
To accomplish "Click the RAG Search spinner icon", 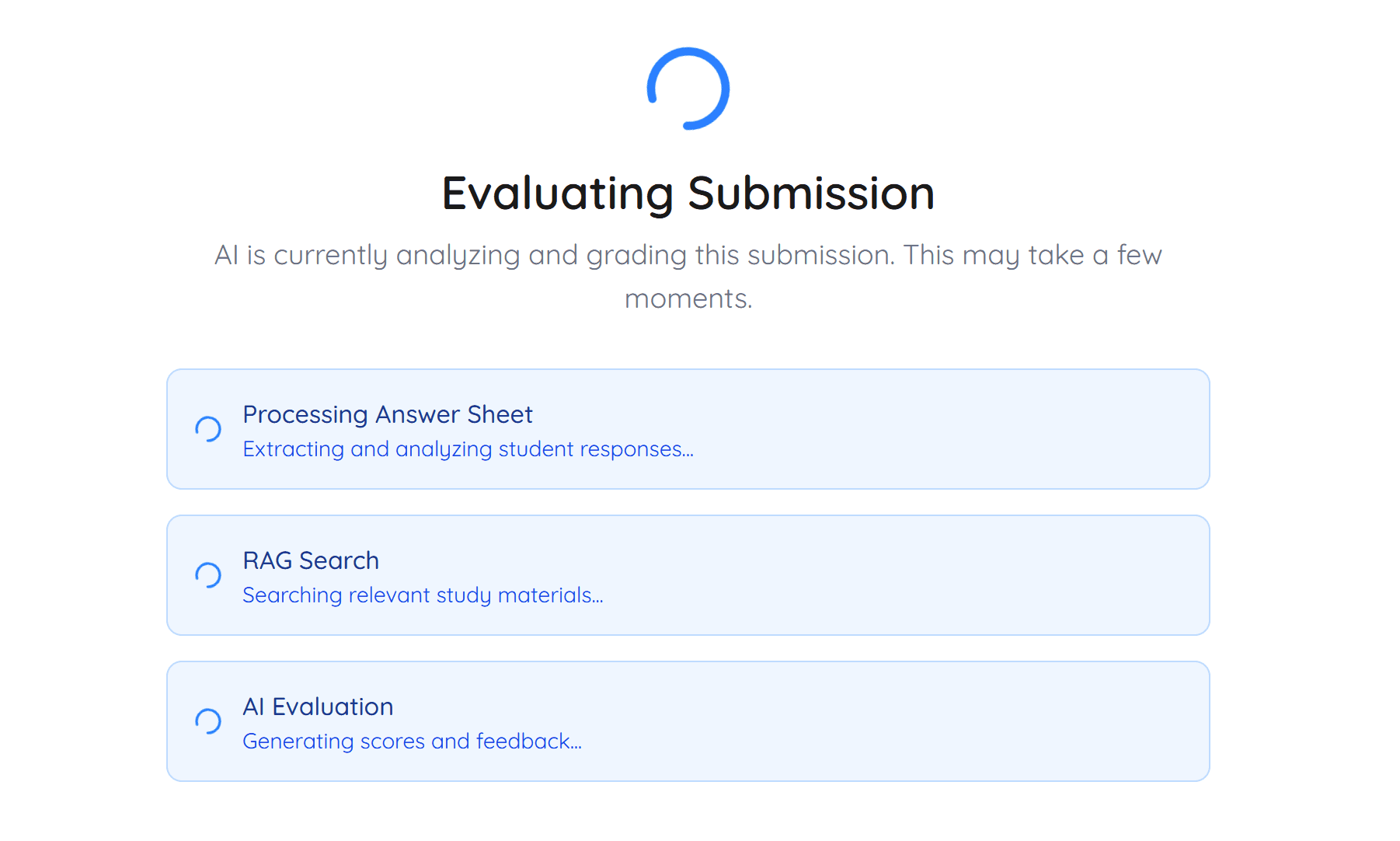I will pyautogui.click(x=208, y=575).
